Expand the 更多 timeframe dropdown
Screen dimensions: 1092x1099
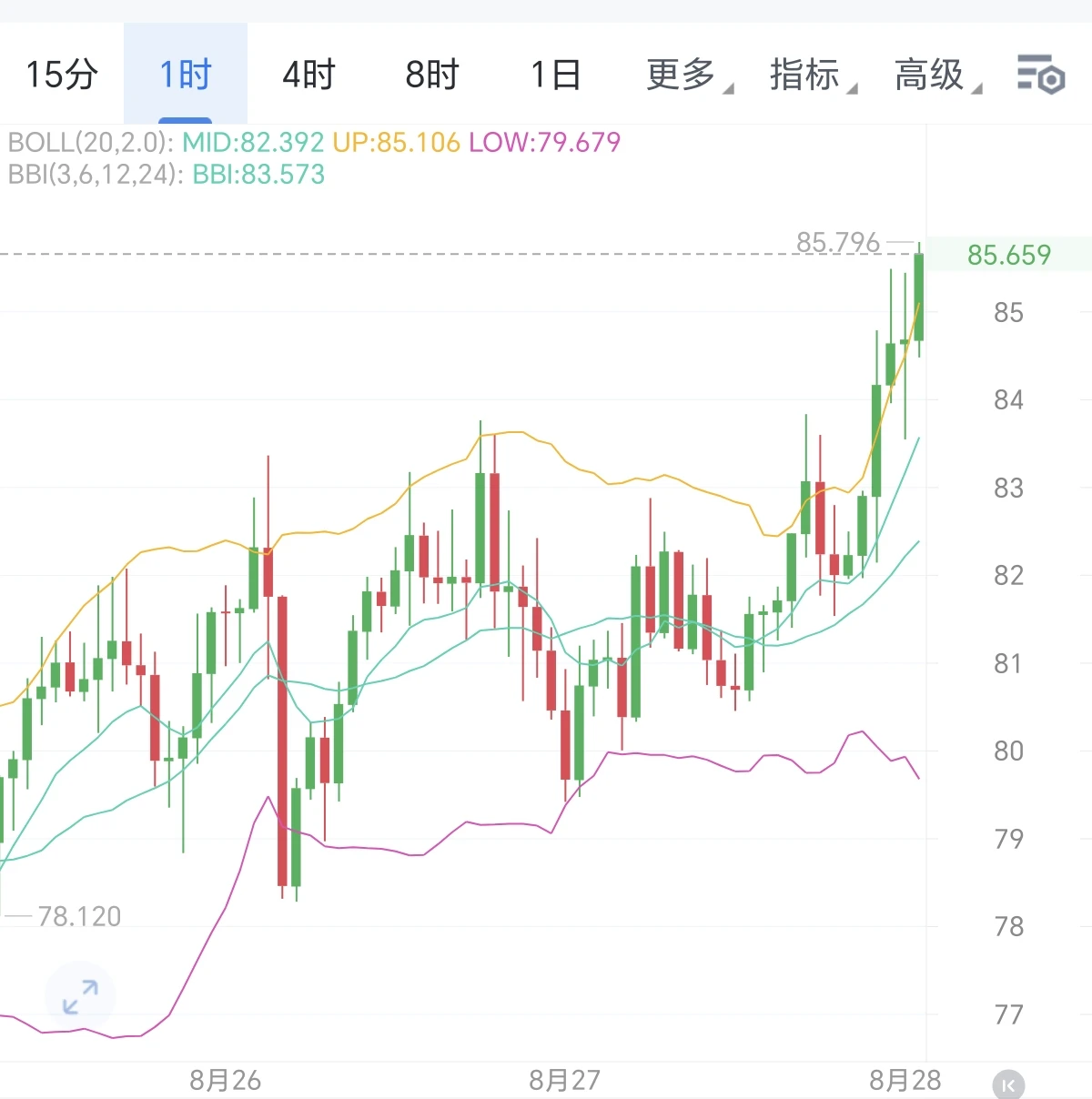(x=689, y=75)
